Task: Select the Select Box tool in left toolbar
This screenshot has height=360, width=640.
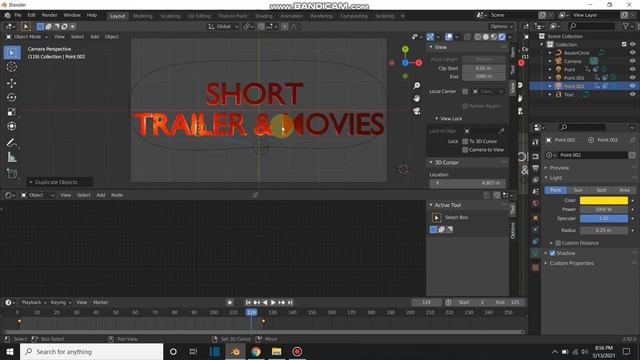Action: coord(12,53)
